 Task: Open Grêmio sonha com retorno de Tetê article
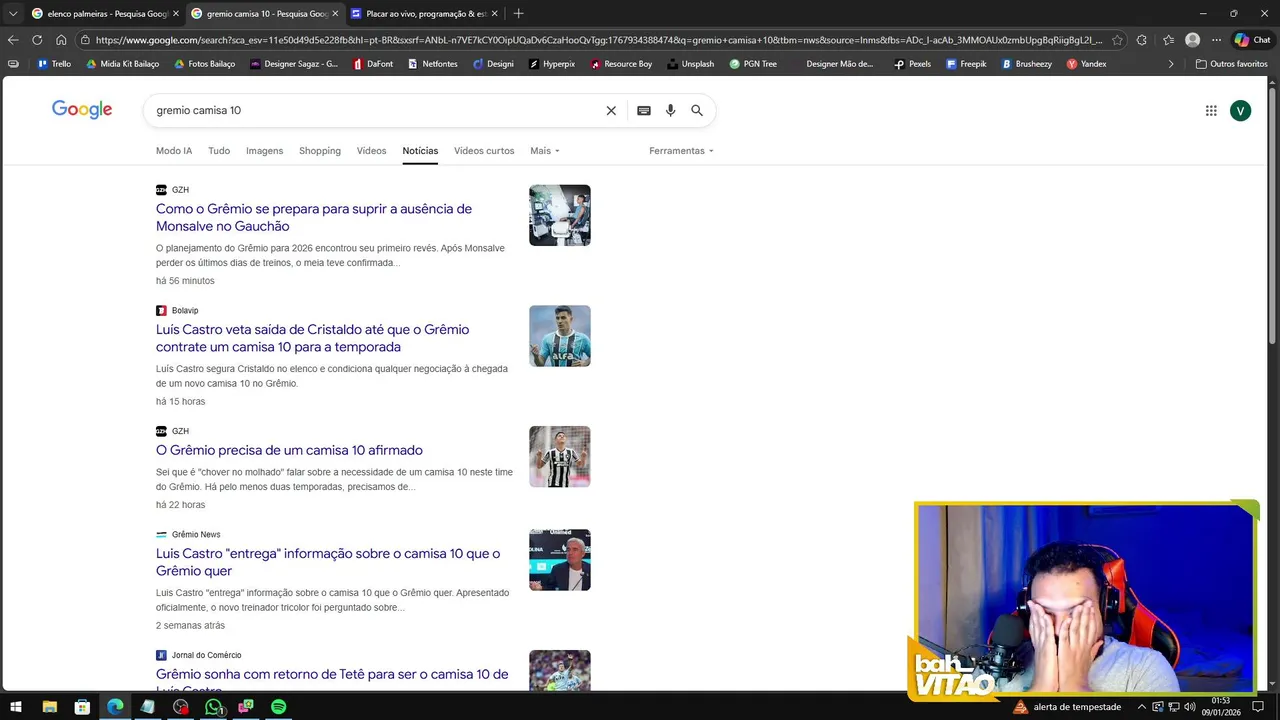[332, 680]
